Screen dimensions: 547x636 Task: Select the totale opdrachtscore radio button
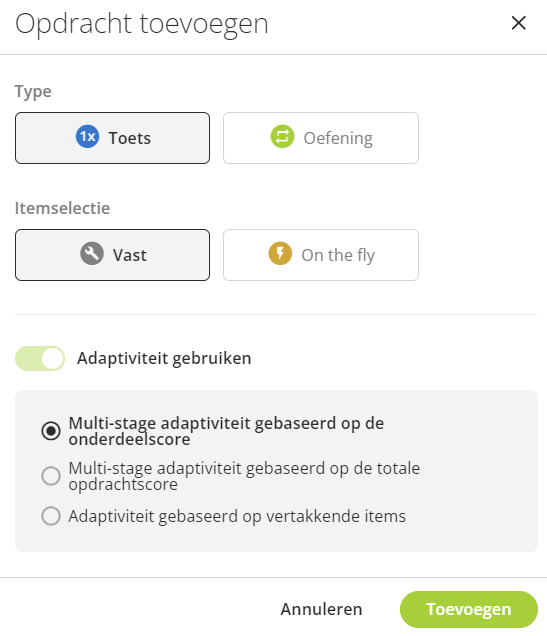click(x=51, y=476)
